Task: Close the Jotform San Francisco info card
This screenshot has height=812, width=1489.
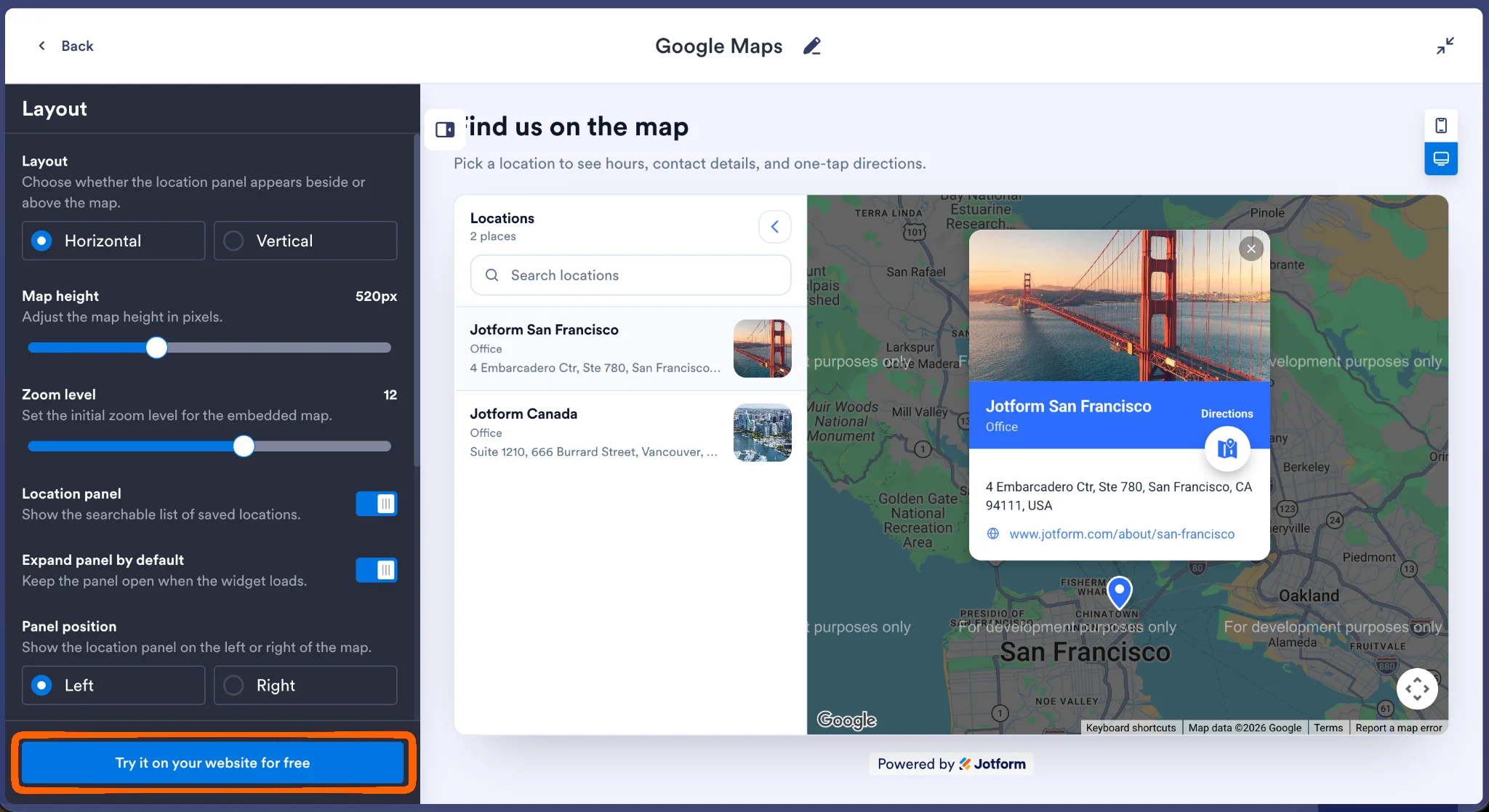Action: 1251,249
